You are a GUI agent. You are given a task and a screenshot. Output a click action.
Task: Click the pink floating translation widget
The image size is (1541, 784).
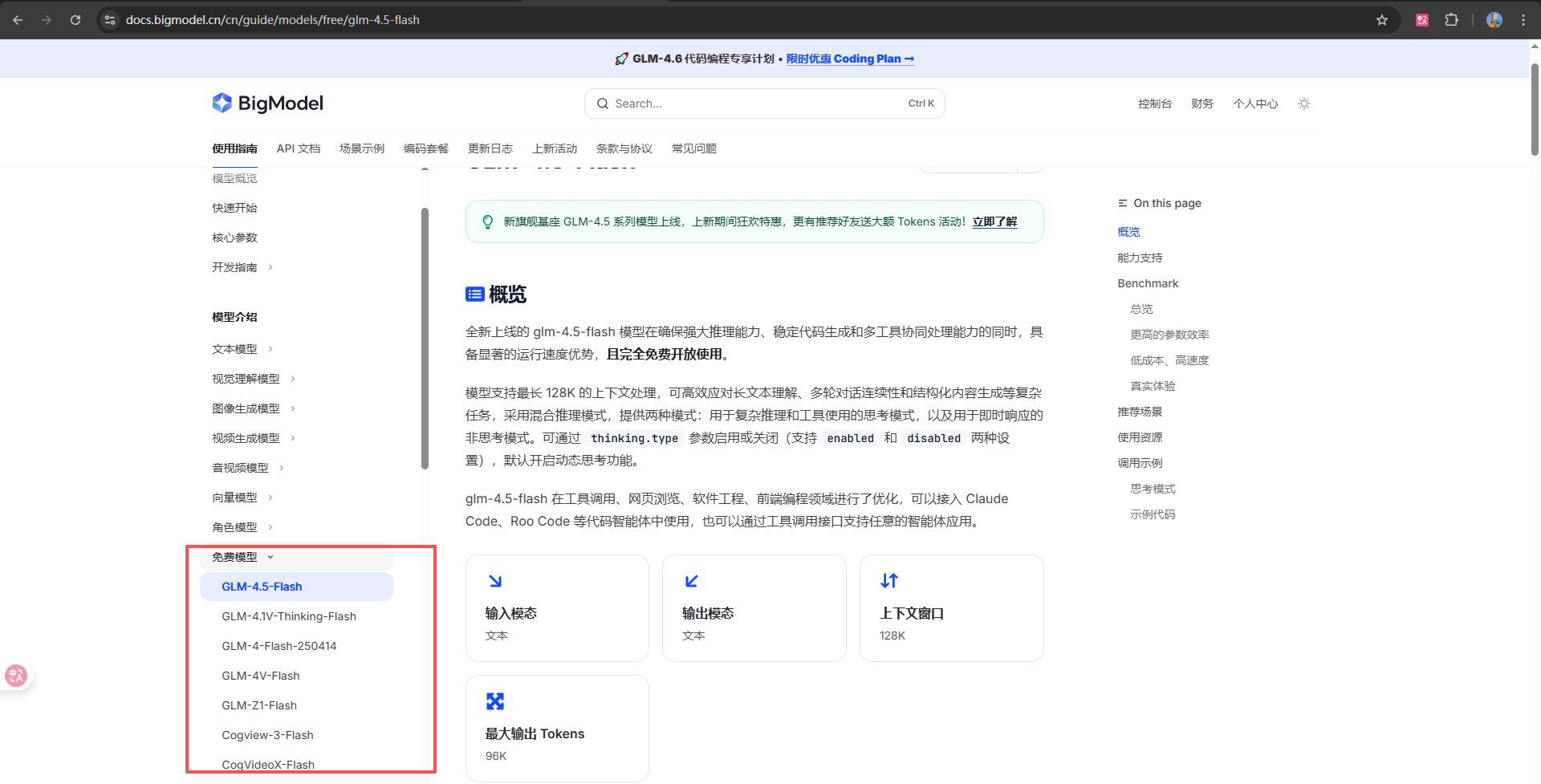[17, 676]
